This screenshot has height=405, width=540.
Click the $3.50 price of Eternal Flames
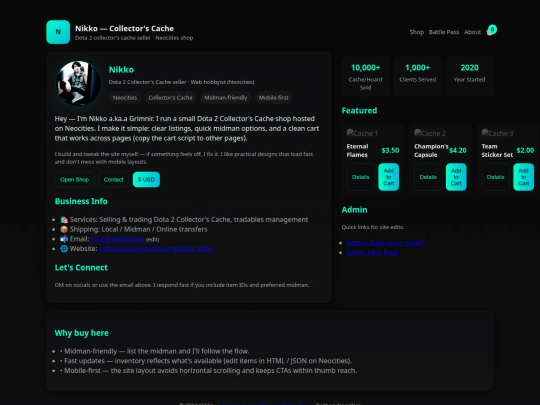390,150
